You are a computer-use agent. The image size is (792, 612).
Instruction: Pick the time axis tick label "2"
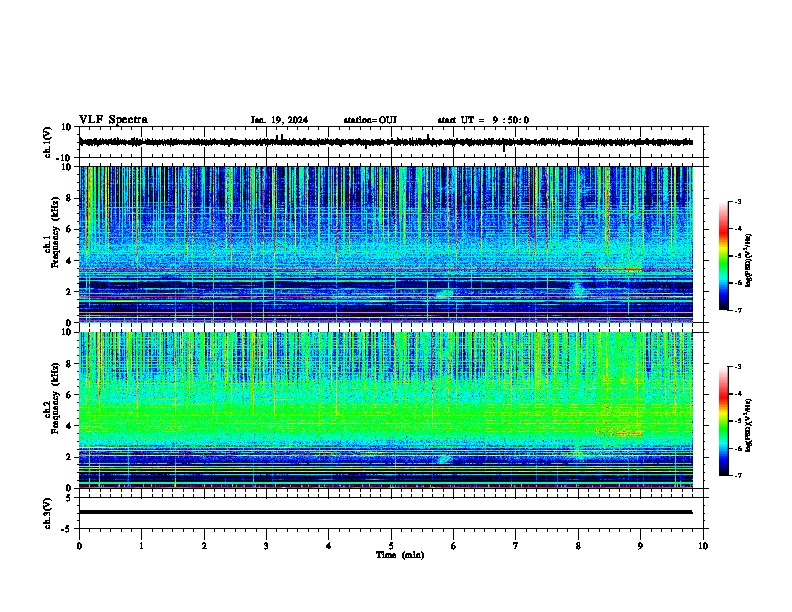[204, 546]
